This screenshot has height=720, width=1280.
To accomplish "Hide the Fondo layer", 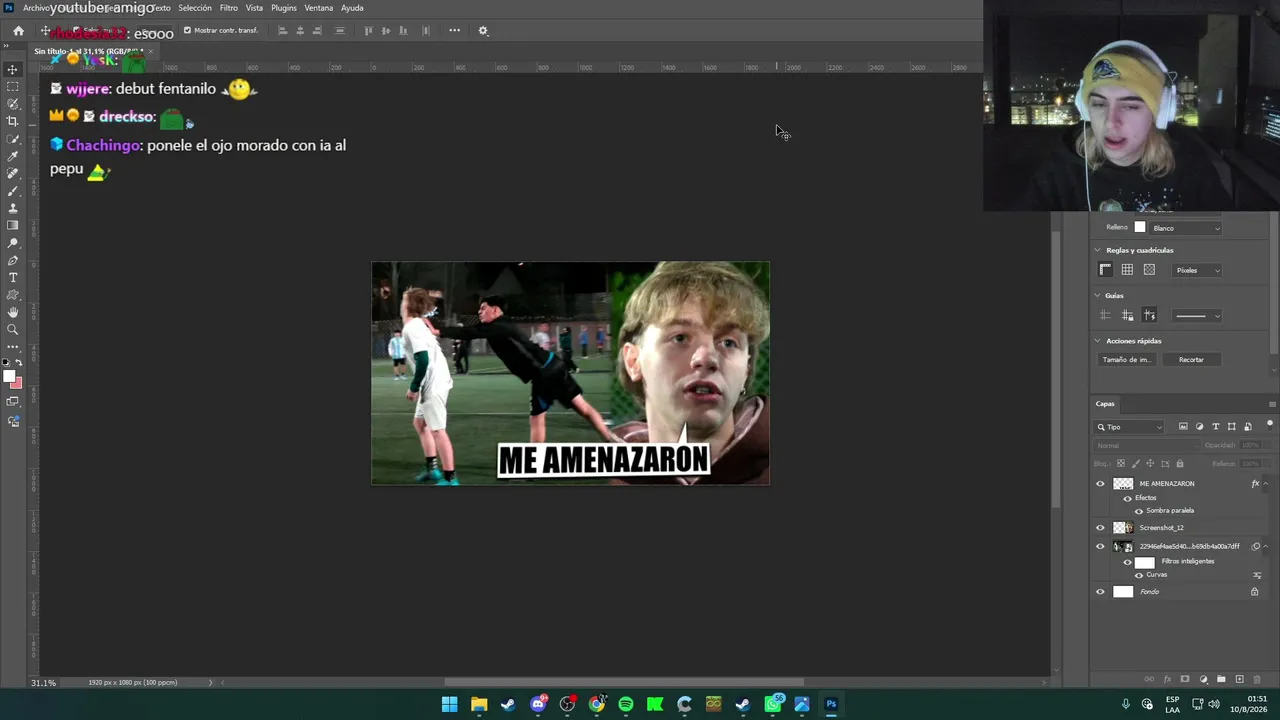I will (x=1101, y=592).
